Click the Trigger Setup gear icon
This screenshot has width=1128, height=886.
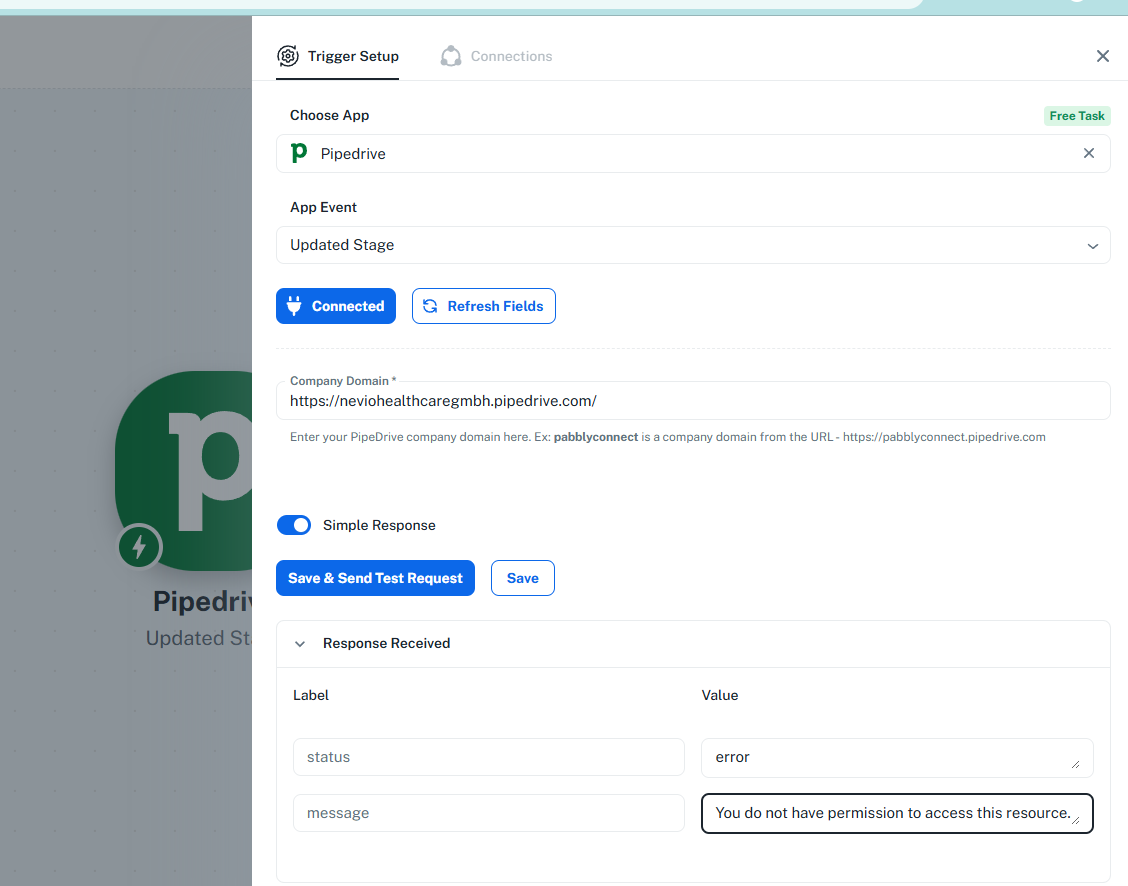(x=288, y=56)
